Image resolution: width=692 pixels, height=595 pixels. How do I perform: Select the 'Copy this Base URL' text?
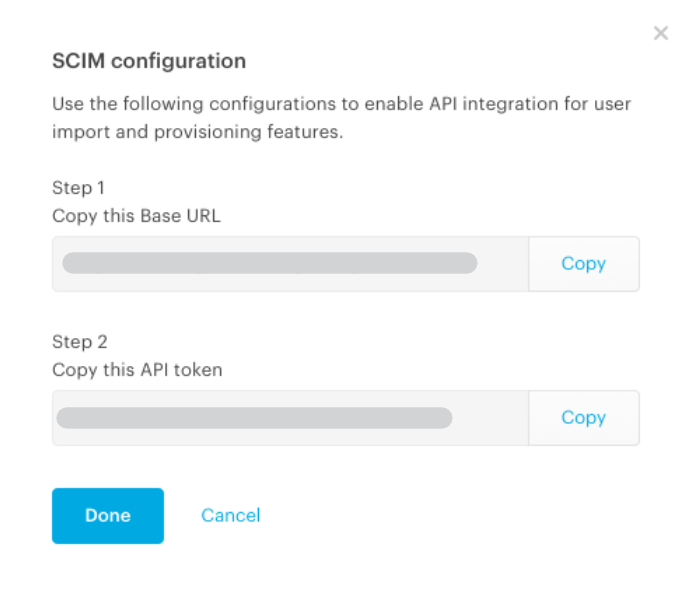pyautogui.click(x=136, y=216)
